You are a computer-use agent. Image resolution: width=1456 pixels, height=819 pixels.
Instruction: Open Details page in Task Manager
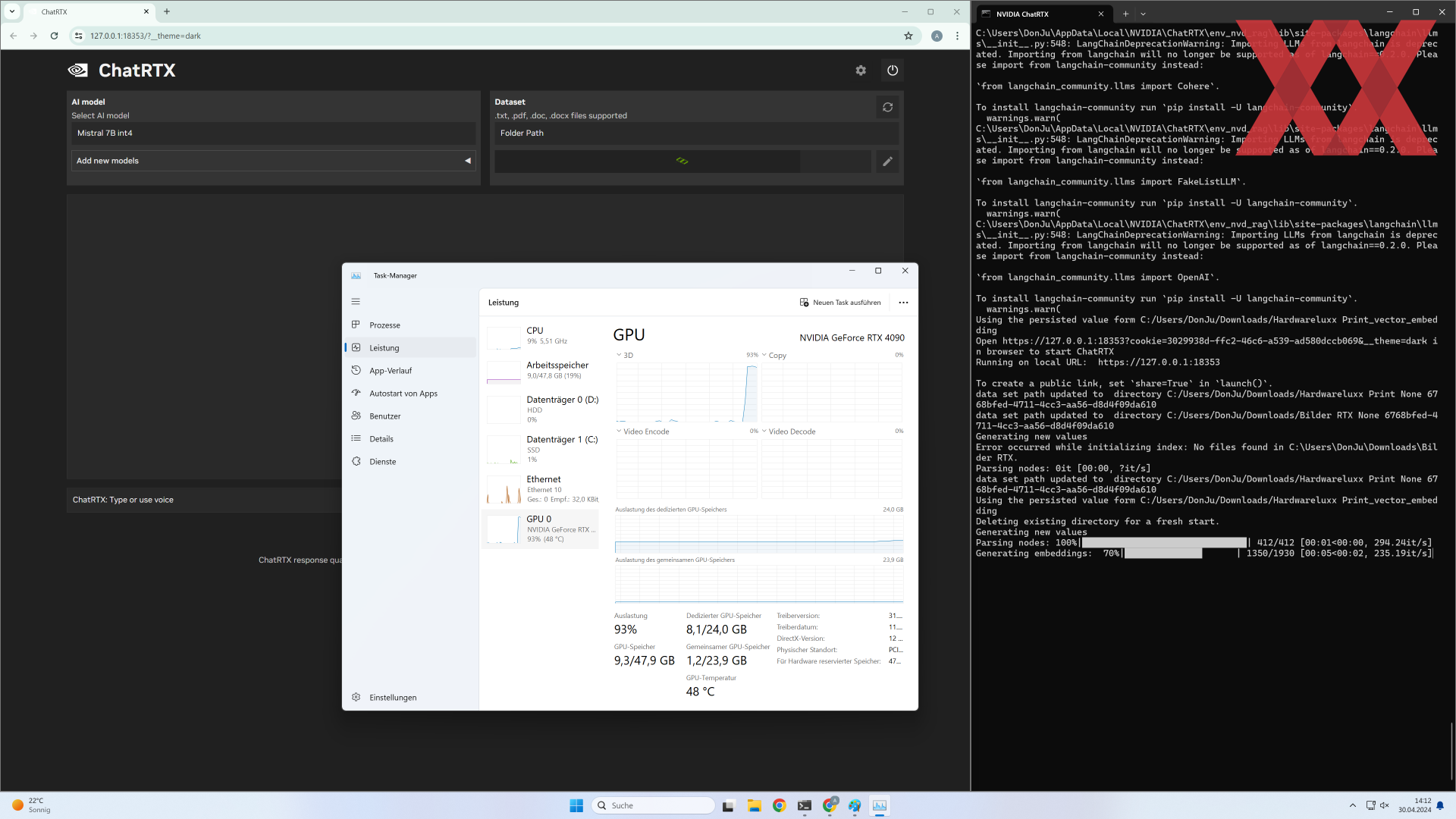pyautogui.click(x=410, y=439)
